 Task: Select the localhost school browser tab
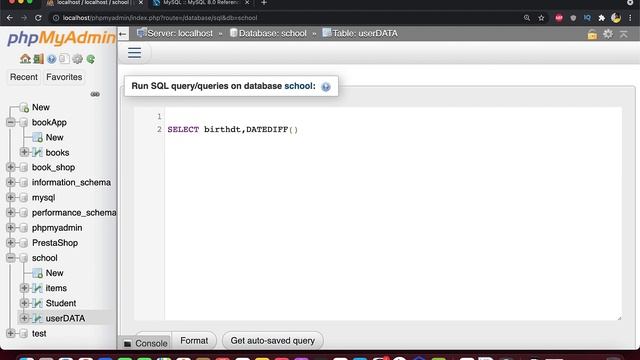[x=93, y=3]
